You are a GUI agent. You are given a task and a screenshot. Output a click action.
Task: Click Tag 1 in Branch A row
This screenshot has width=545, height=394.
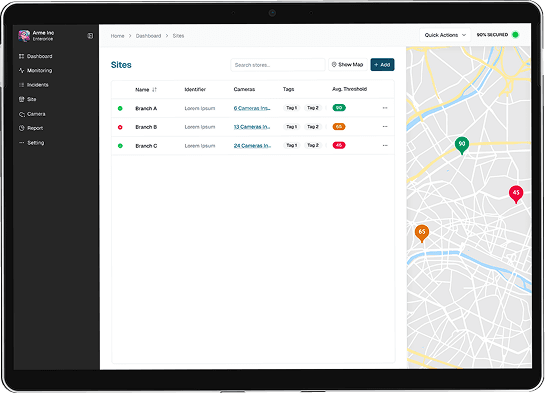pyautogui.click(x=291, y=108)
